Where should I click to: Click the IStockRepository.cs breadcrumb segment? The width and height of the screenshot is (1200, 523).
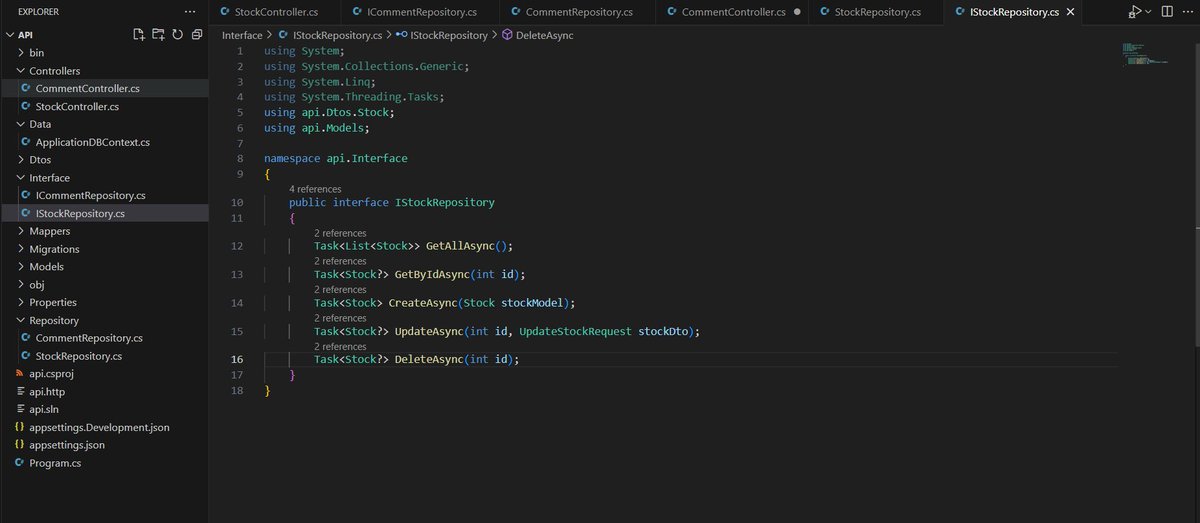click(337, 35)
